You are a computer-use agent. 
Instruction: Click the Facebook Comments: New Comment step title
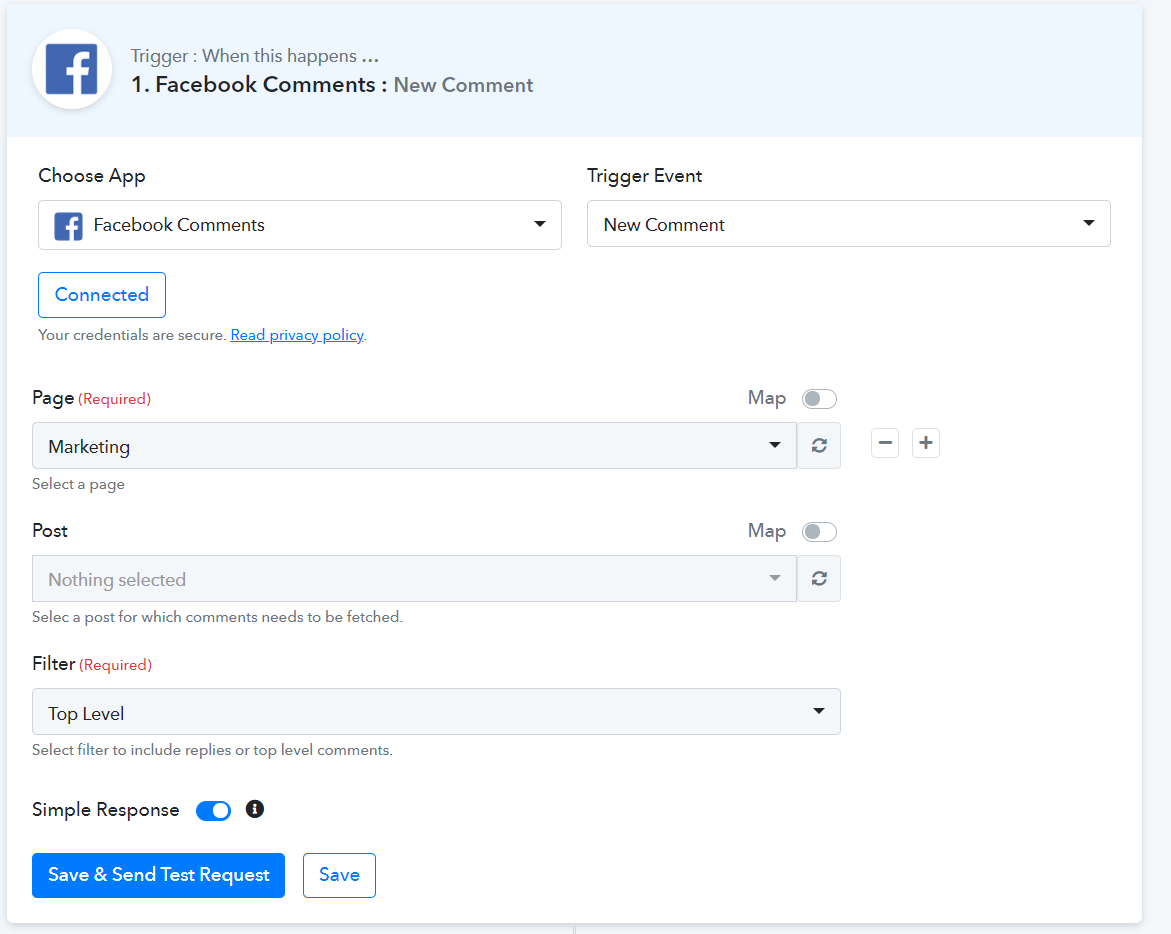(332, 85)
